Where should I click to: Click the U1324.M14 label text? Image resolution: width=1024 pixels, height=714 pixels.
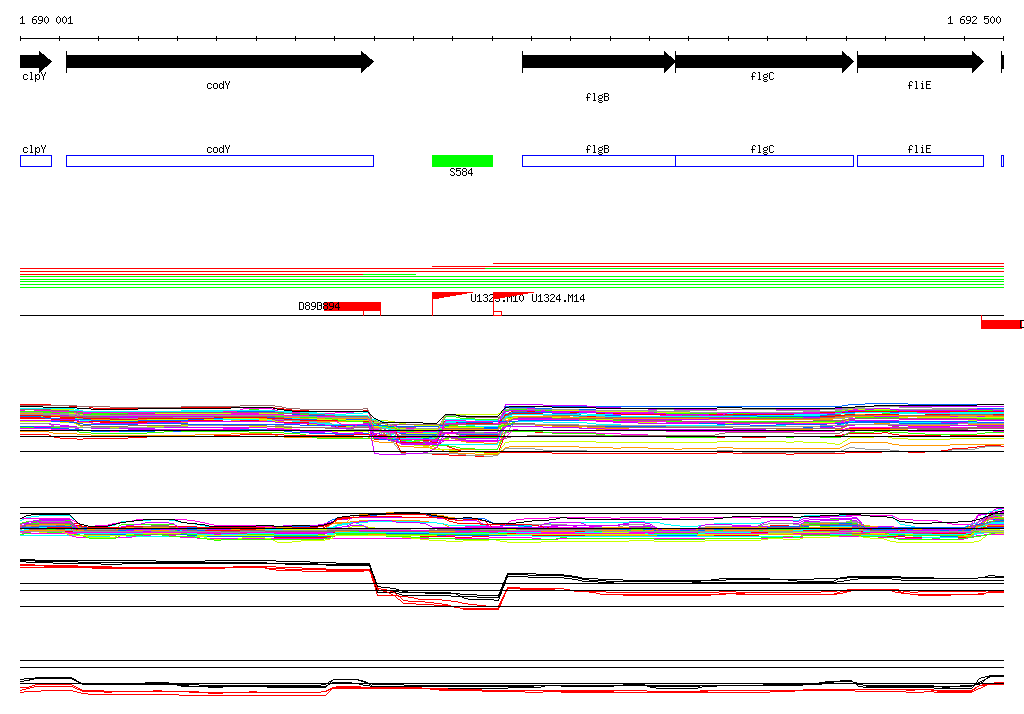coord(558,299)
